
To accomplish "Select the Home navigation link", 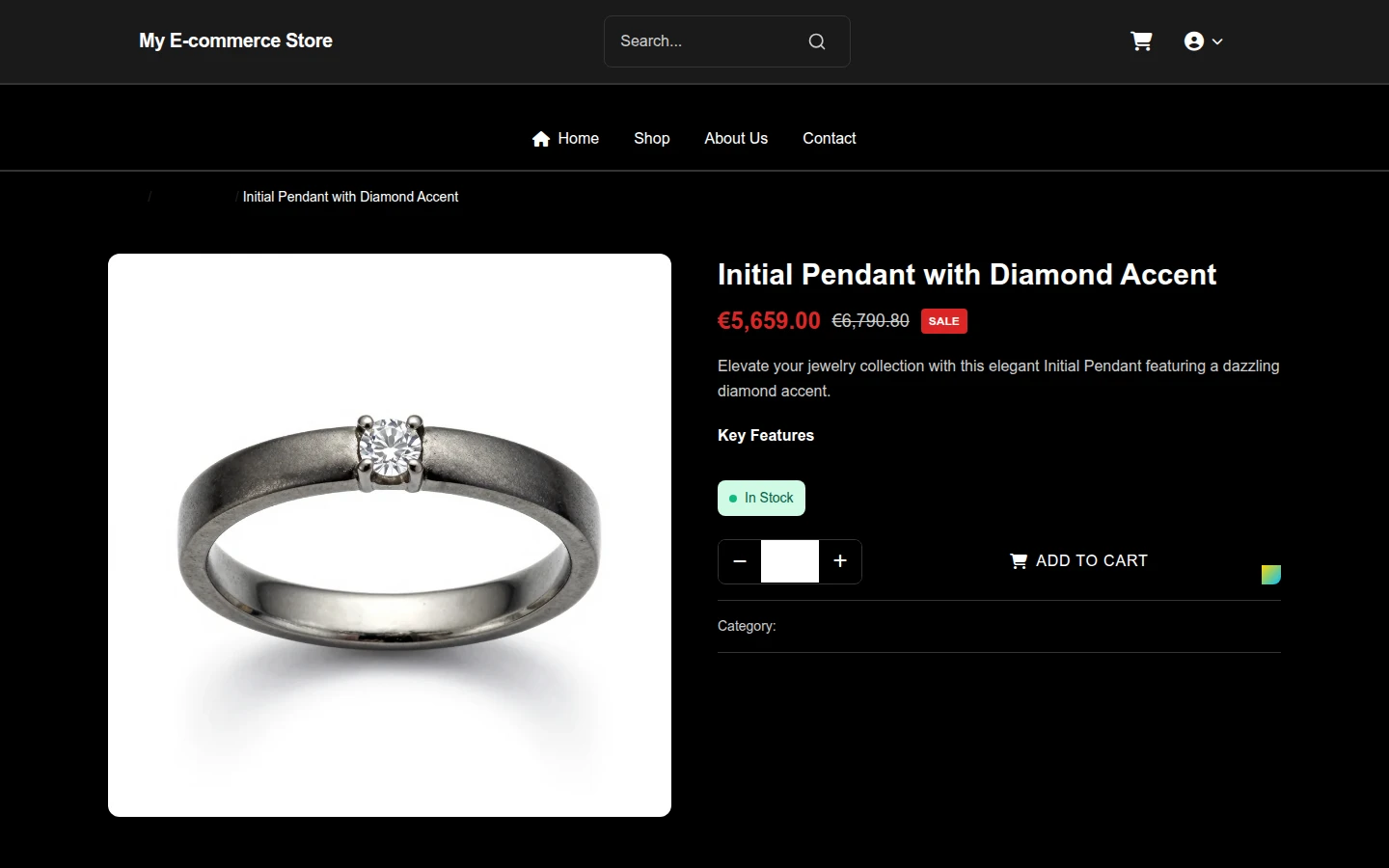I will coord(565,139).
